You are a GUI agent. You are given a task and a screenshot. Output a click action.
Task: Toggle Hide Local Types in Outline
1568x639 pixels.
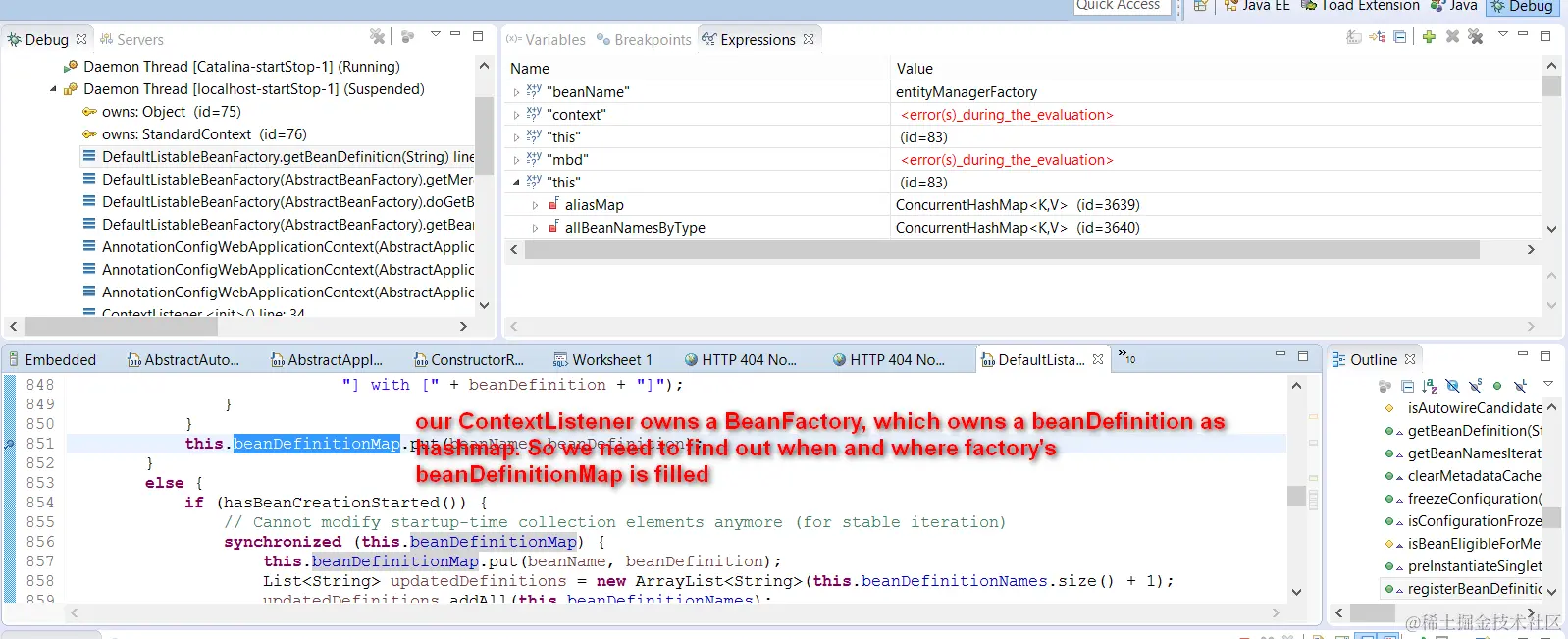click(1520, 386)
